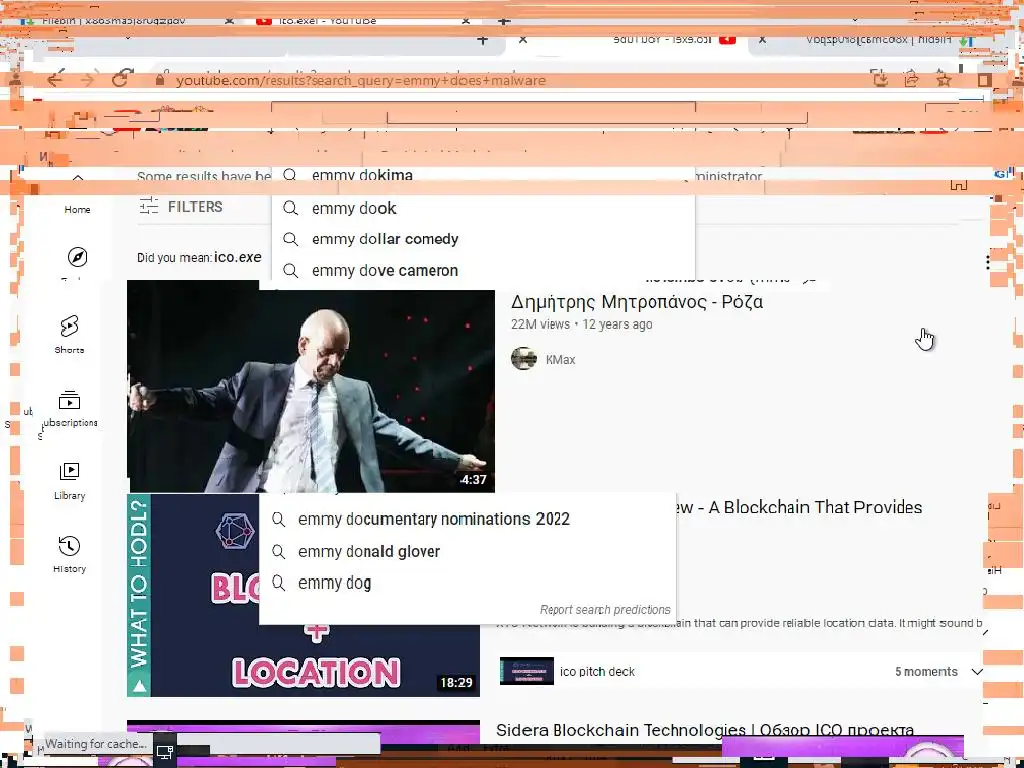Go back with the browser back arrow

point(55,80)
